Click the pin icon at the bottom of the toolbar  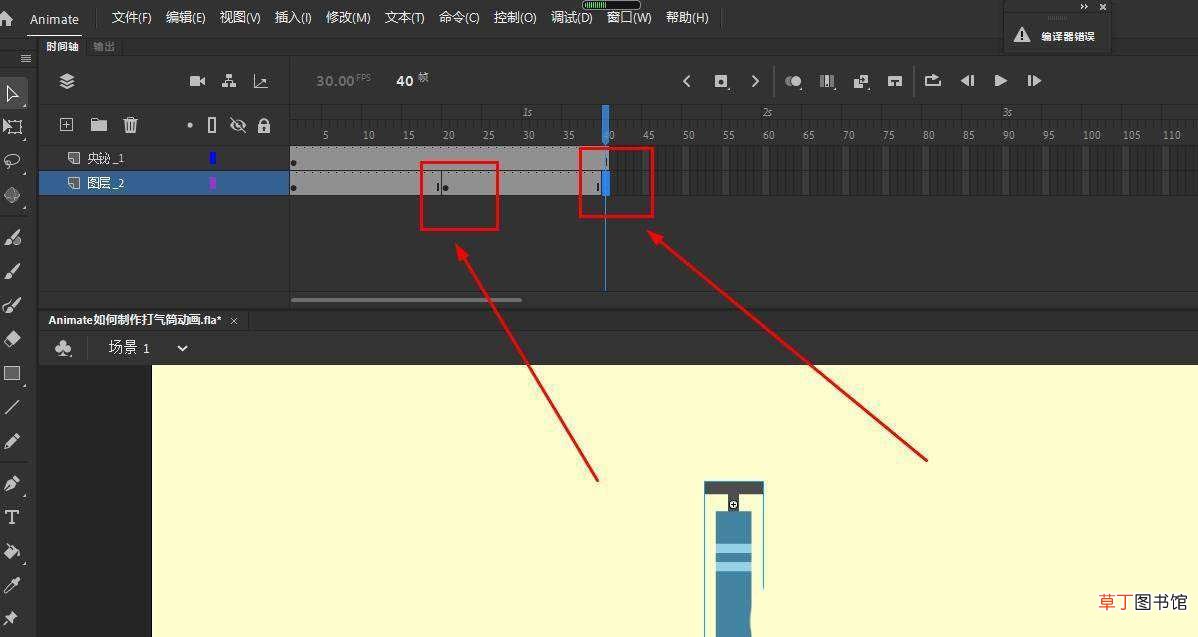[x=11, y=617]
